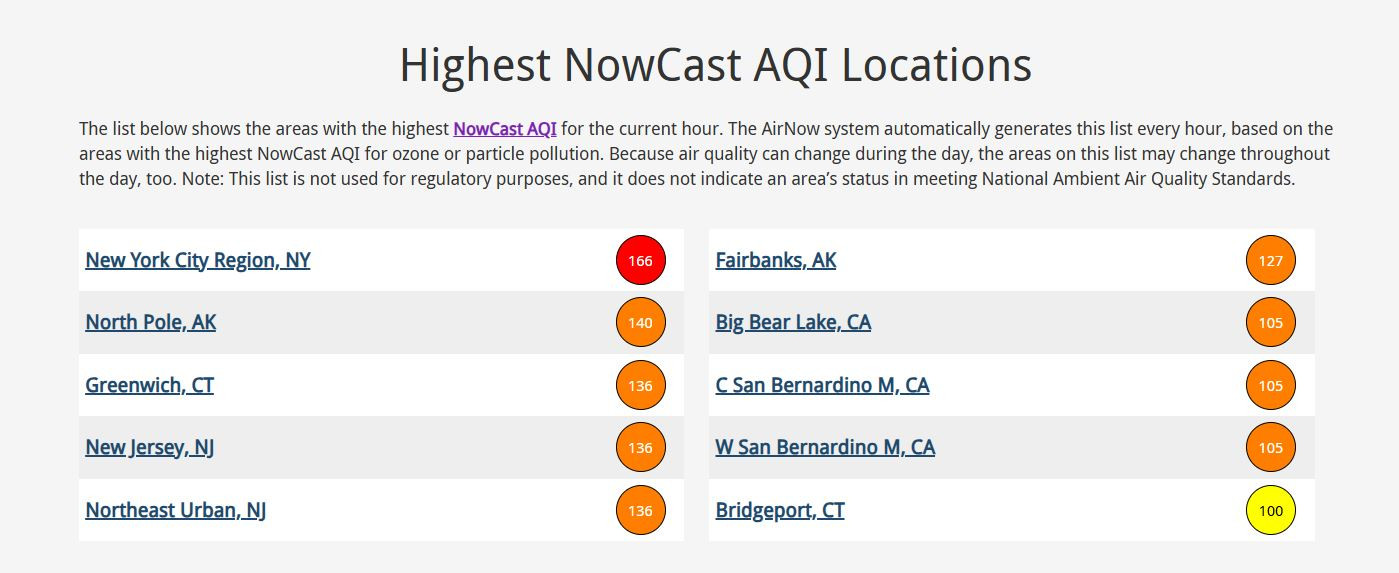
Task: Select the Bridgeport, CT link
Action: 780,510
